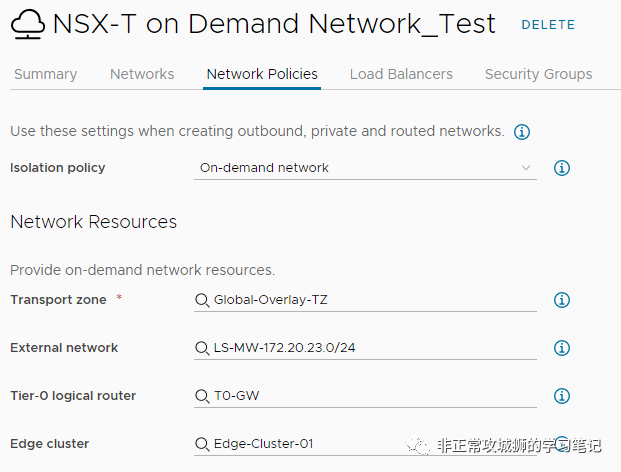Image resolution: width=621 pixels, height=472 pixels.
Task: Click search icon in Transport zone field
Action: click(x=203, y=300)
